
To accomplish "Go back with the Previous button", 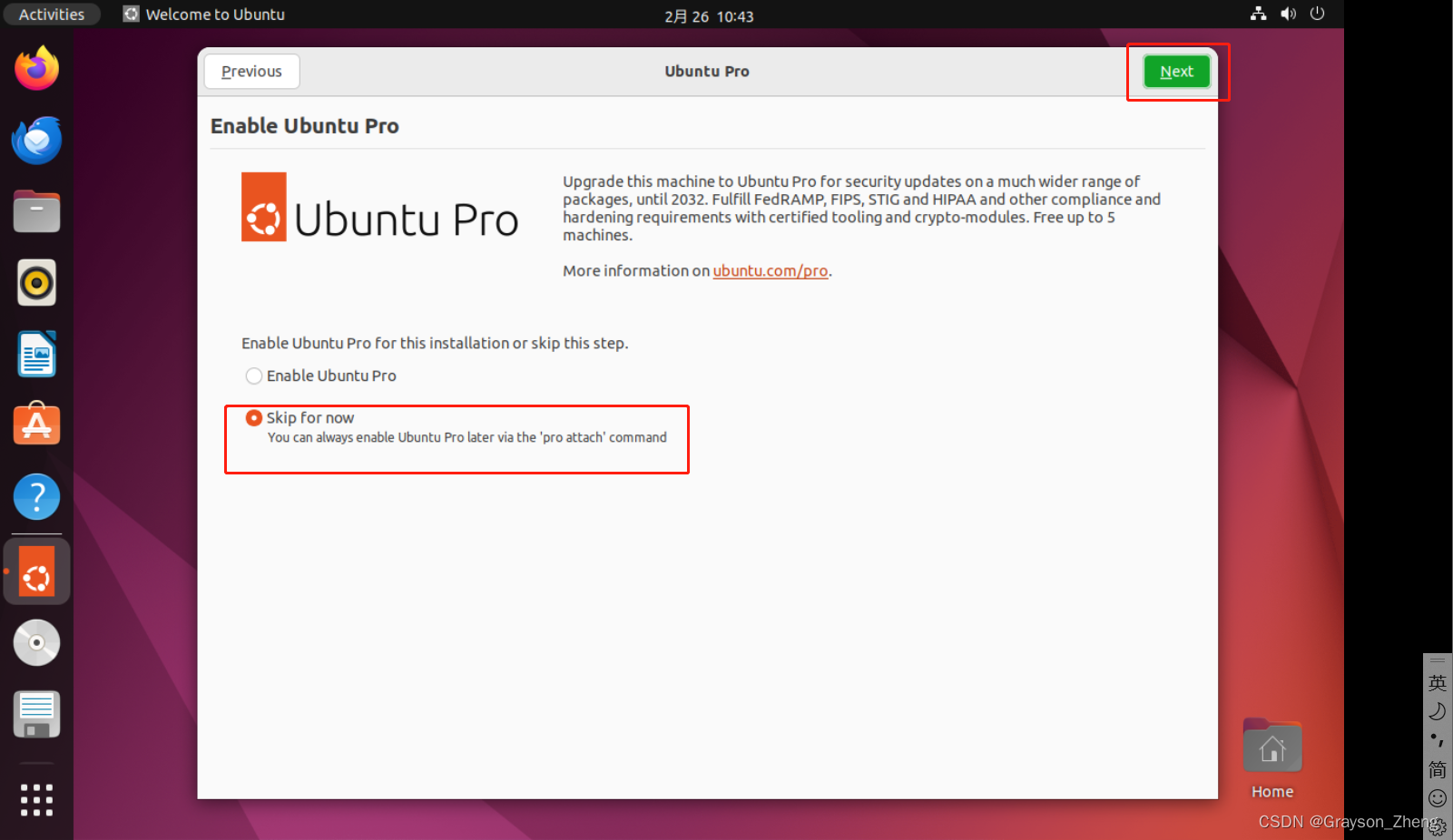I will tap(251, 72).
